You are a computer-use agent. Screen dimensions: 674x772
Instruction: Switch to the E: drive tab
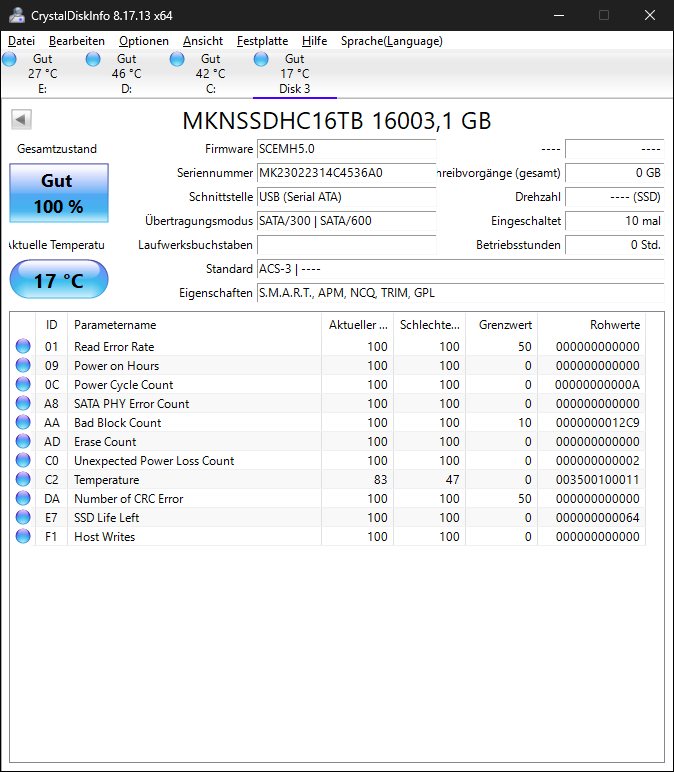[x=42, y=74]
